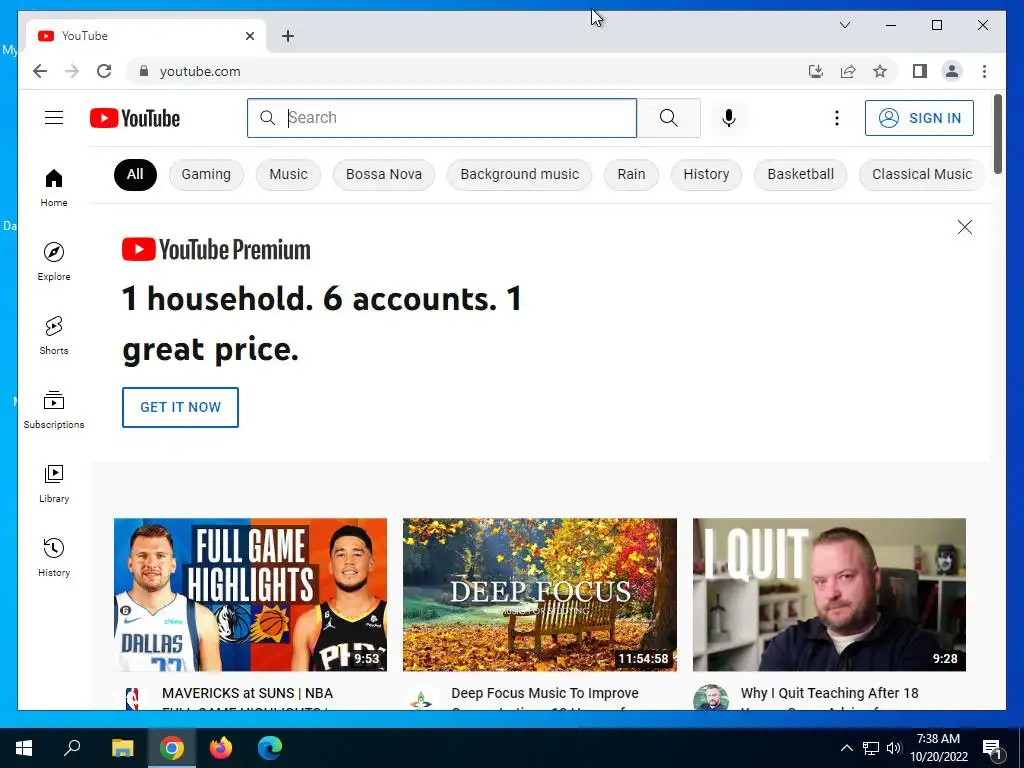
Task: Open Subscriptions in the sidebar
Action: (54, 410)
